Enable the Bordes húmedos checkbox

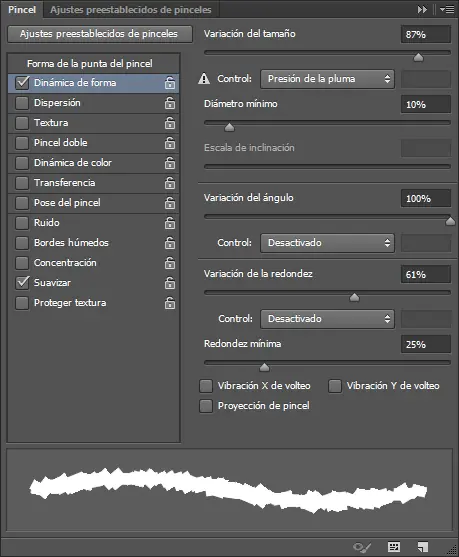point(22,243)
